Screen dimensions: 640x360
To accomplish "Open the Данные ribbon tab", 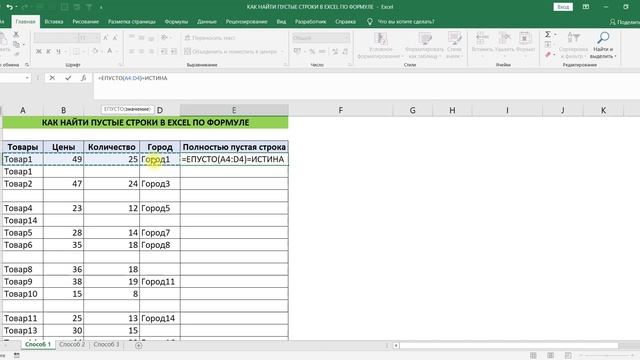I will tap(207, 22).
